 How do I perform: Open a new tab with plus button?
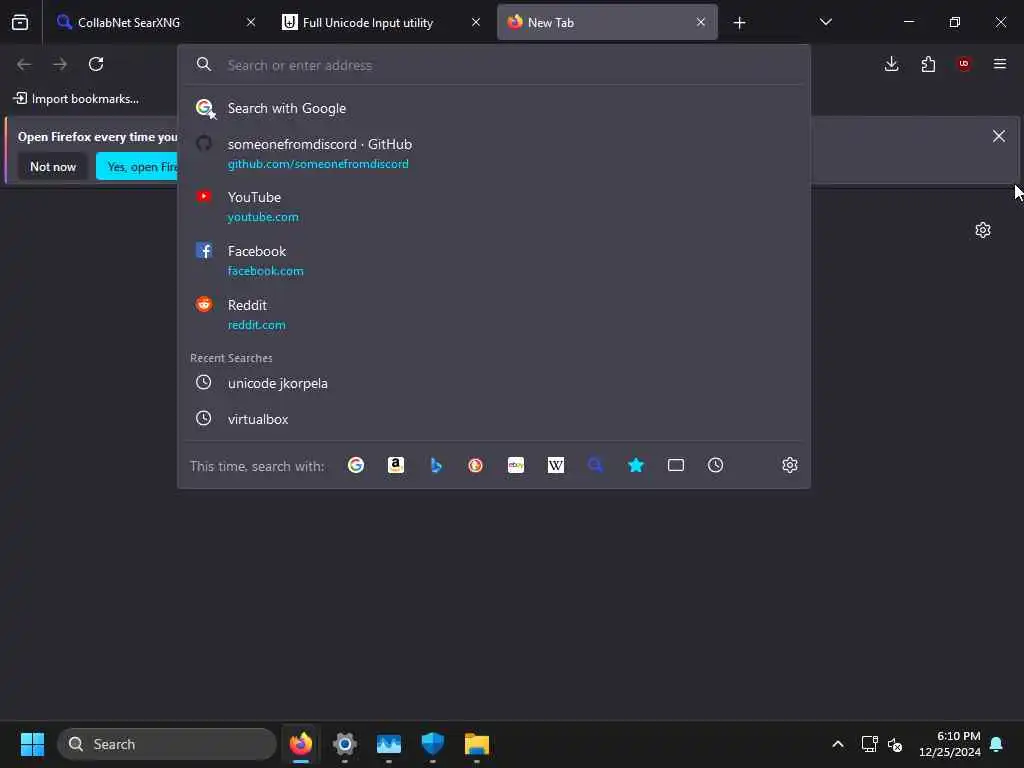pos(739,23)
